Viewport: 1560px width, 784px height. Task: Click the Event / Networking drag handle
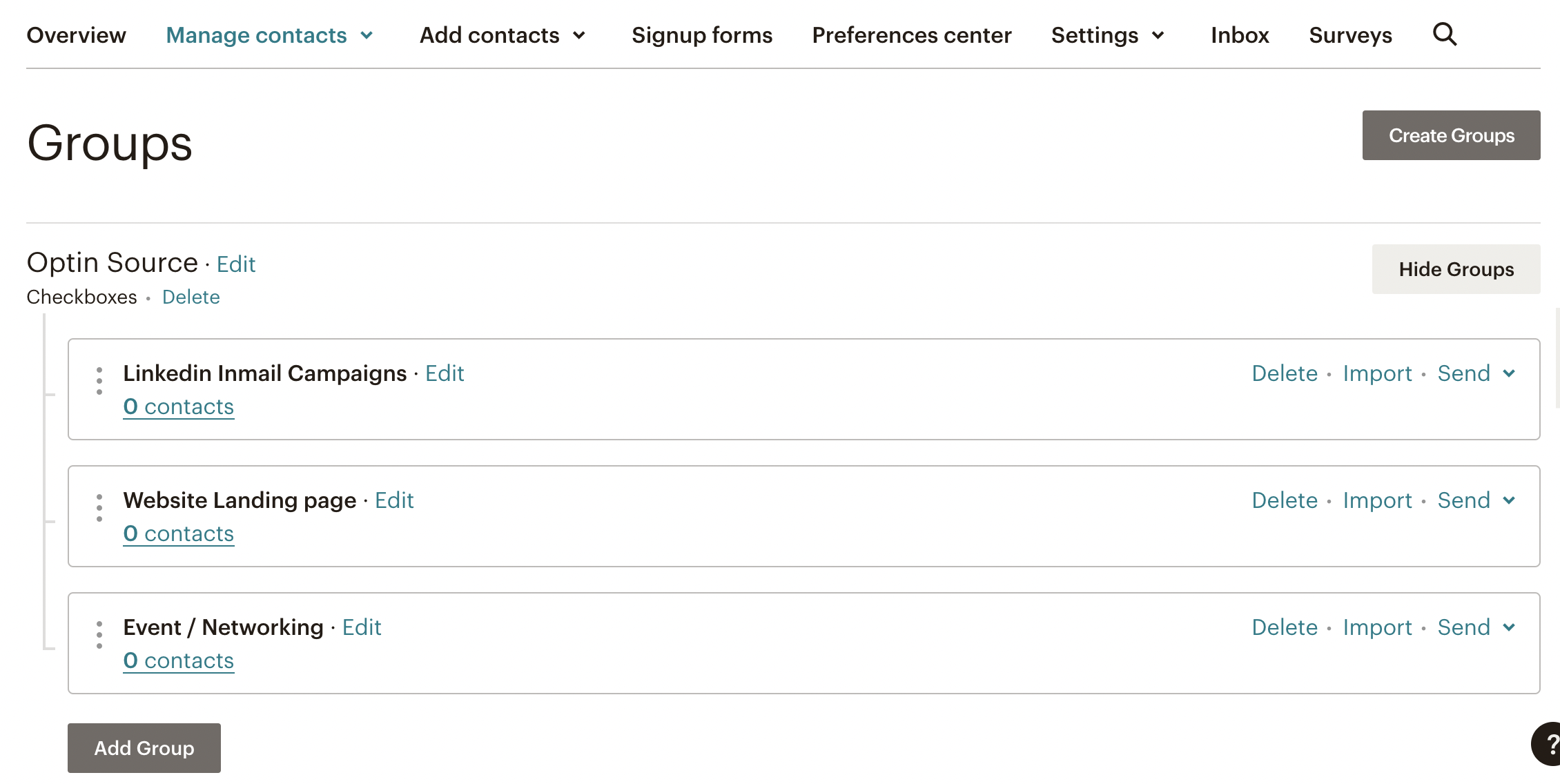(x=99, y=635)
